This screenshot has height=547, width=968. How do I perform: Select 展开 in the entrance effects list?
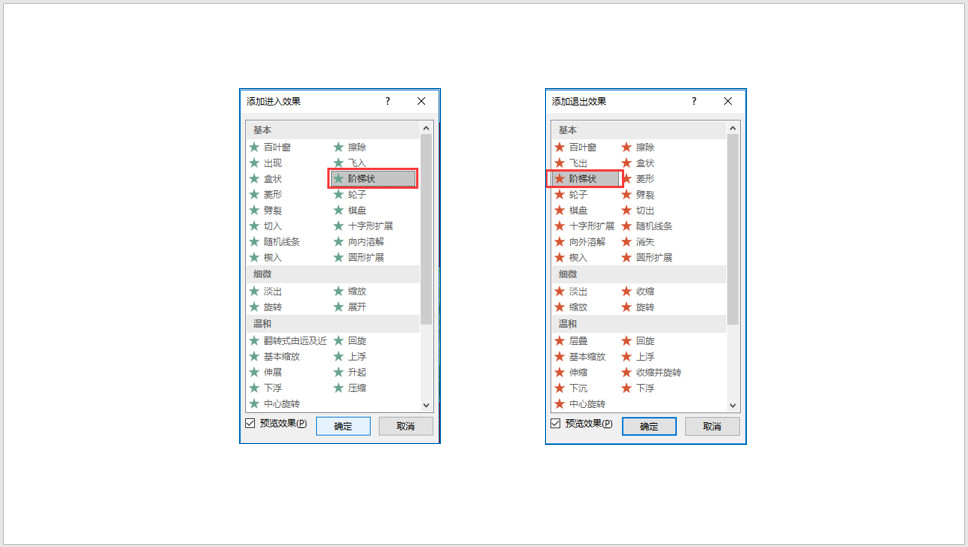click(357, 307)
